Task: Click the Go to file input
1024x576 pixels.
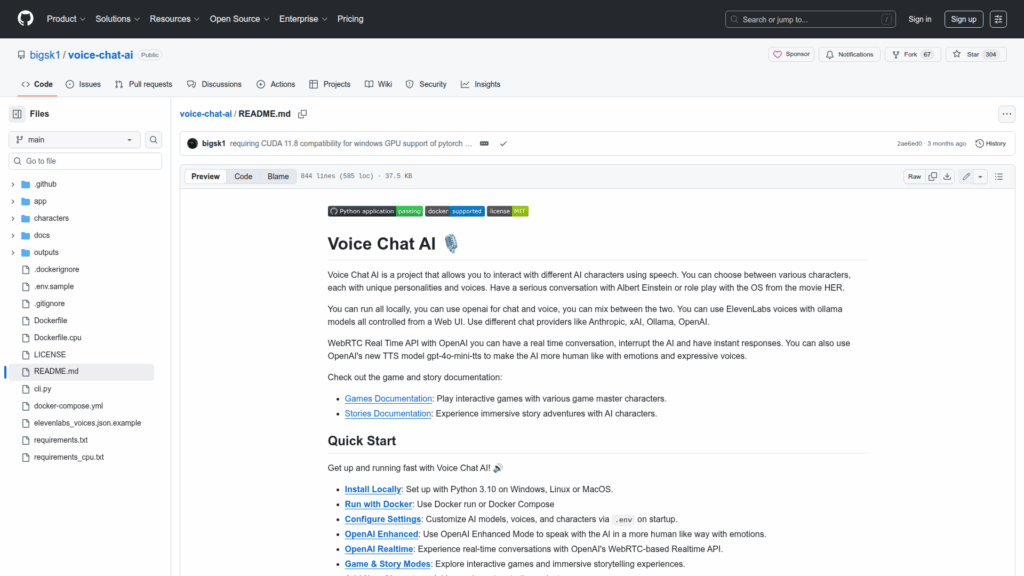Action: [x=83, y=161]
